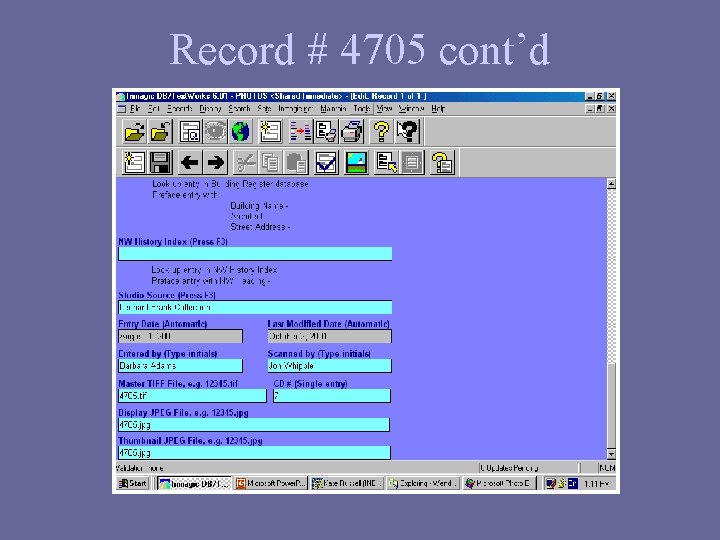Open the Window menu
Viewport: 720px width, 540px height.
[x=411, y=109]
